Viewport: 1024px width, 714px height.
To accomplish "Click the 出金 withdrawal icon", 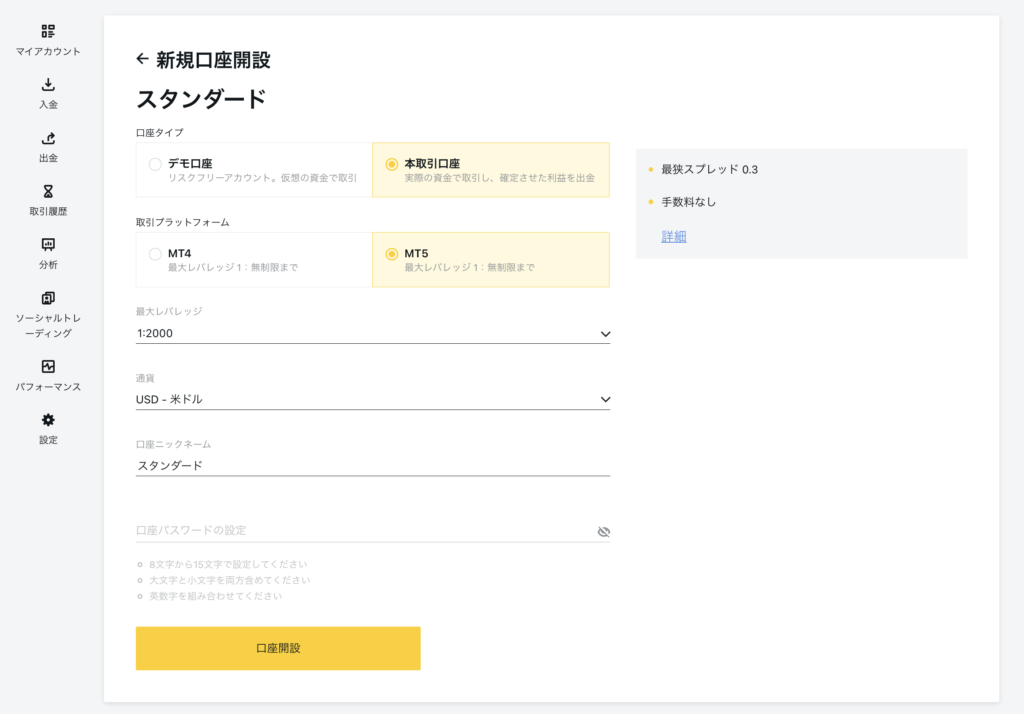I will (48, 138).
